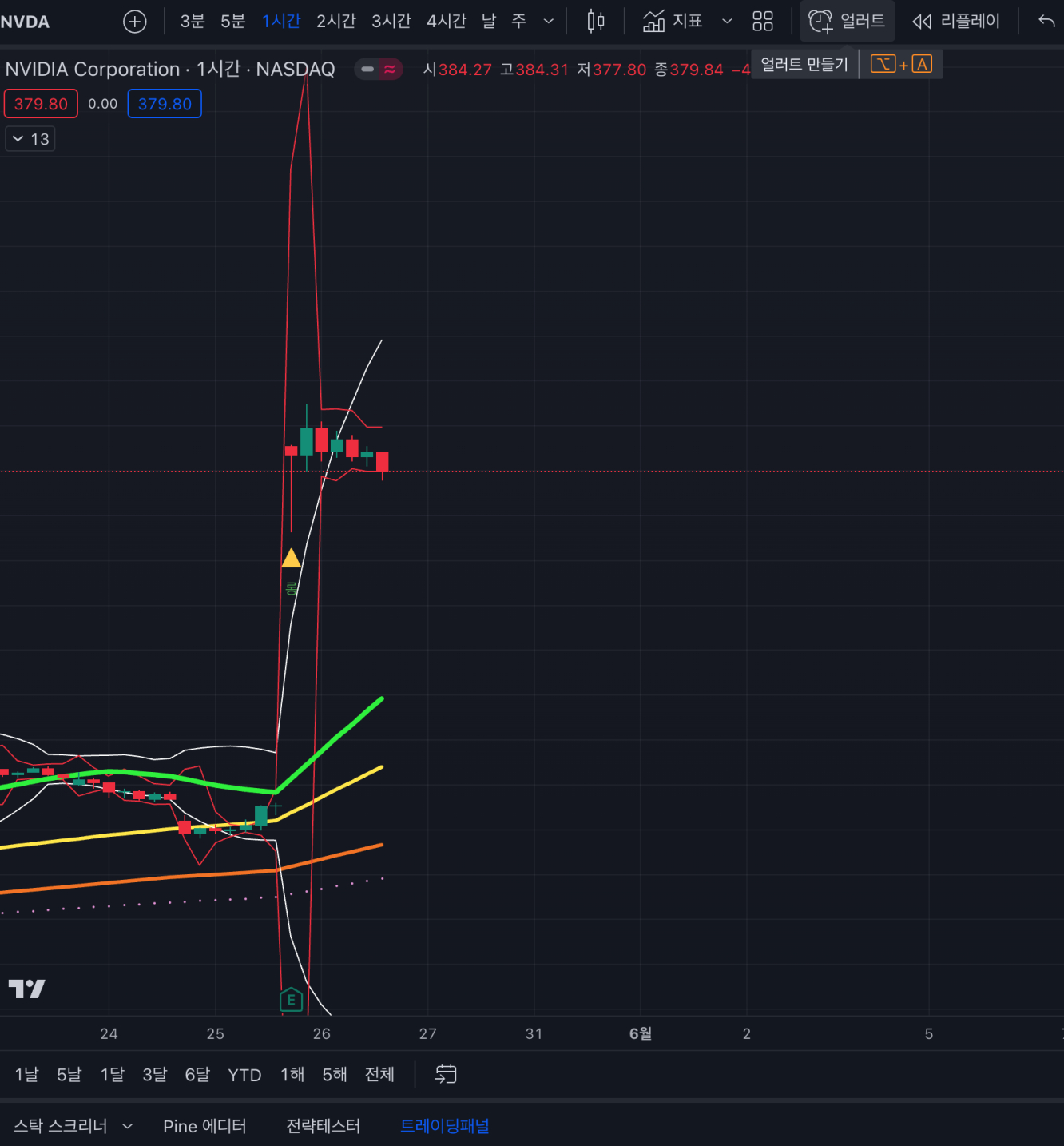Select the 전체 all date range
The width and height of the screenshot is (1064, 1146).
coord(379,1075)
